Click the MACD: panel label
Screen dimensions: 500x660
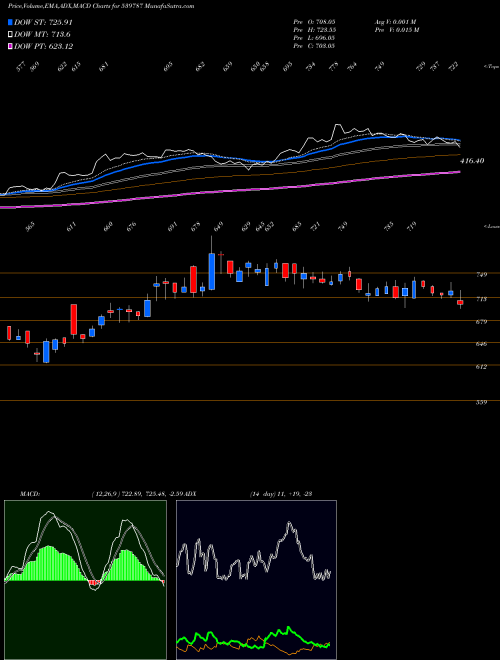click(29, 494)
